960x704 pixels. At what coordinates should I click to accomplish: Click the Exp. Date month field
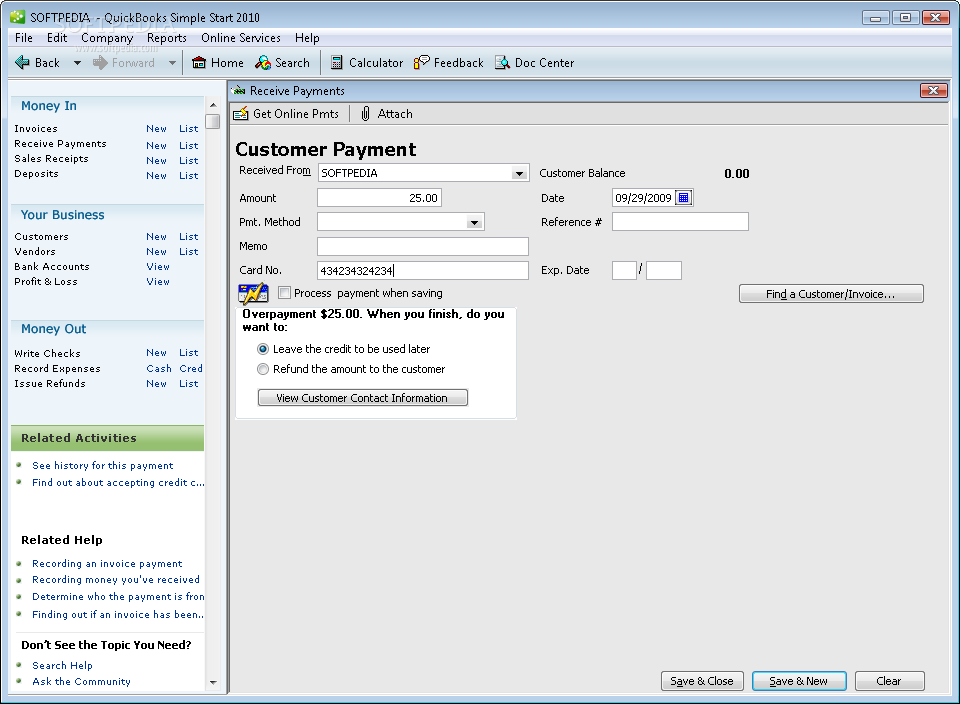point(624,271)
